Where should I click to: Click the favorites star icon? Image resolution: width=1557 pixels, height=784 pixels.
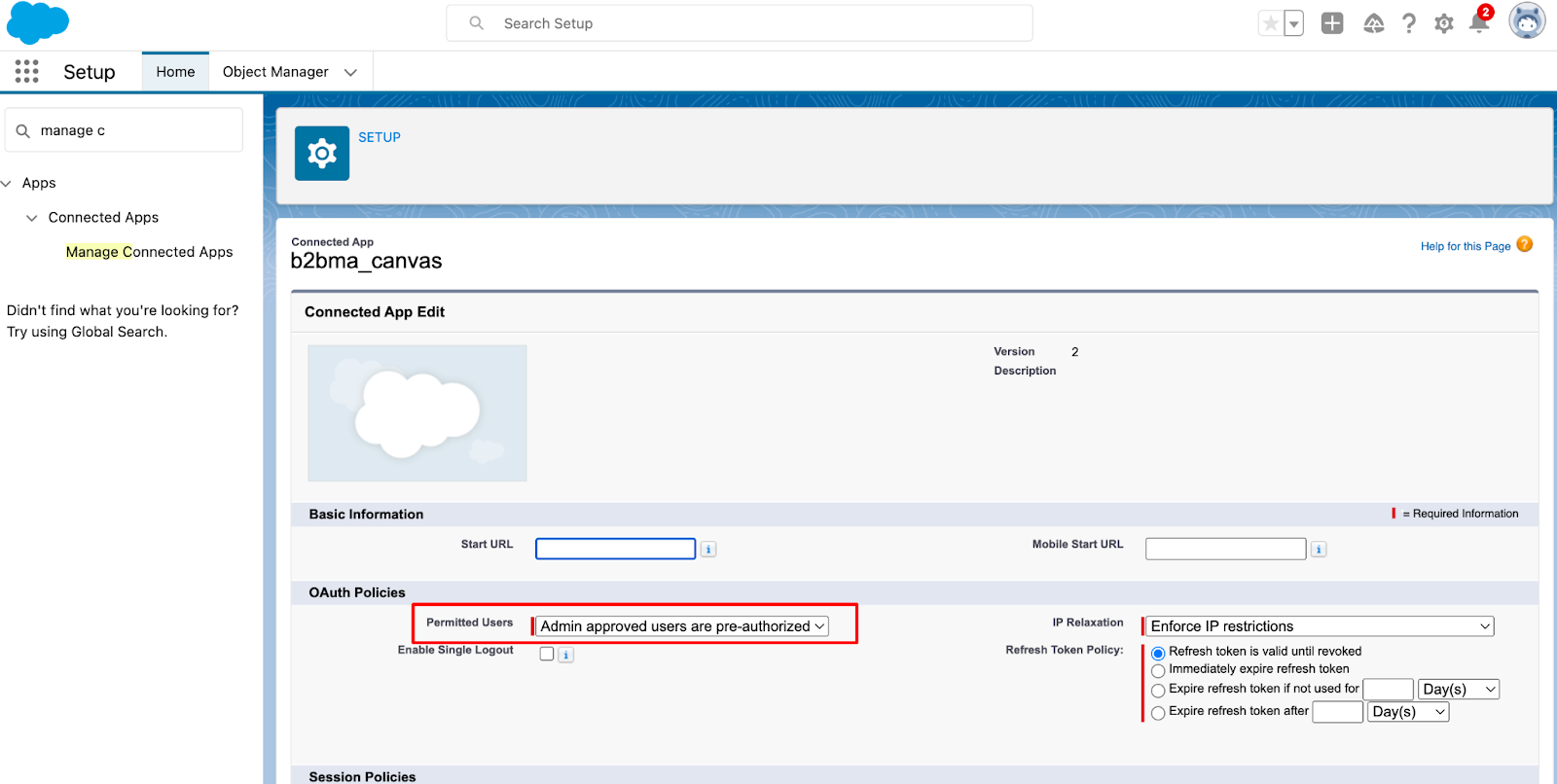click(1271, 23)
